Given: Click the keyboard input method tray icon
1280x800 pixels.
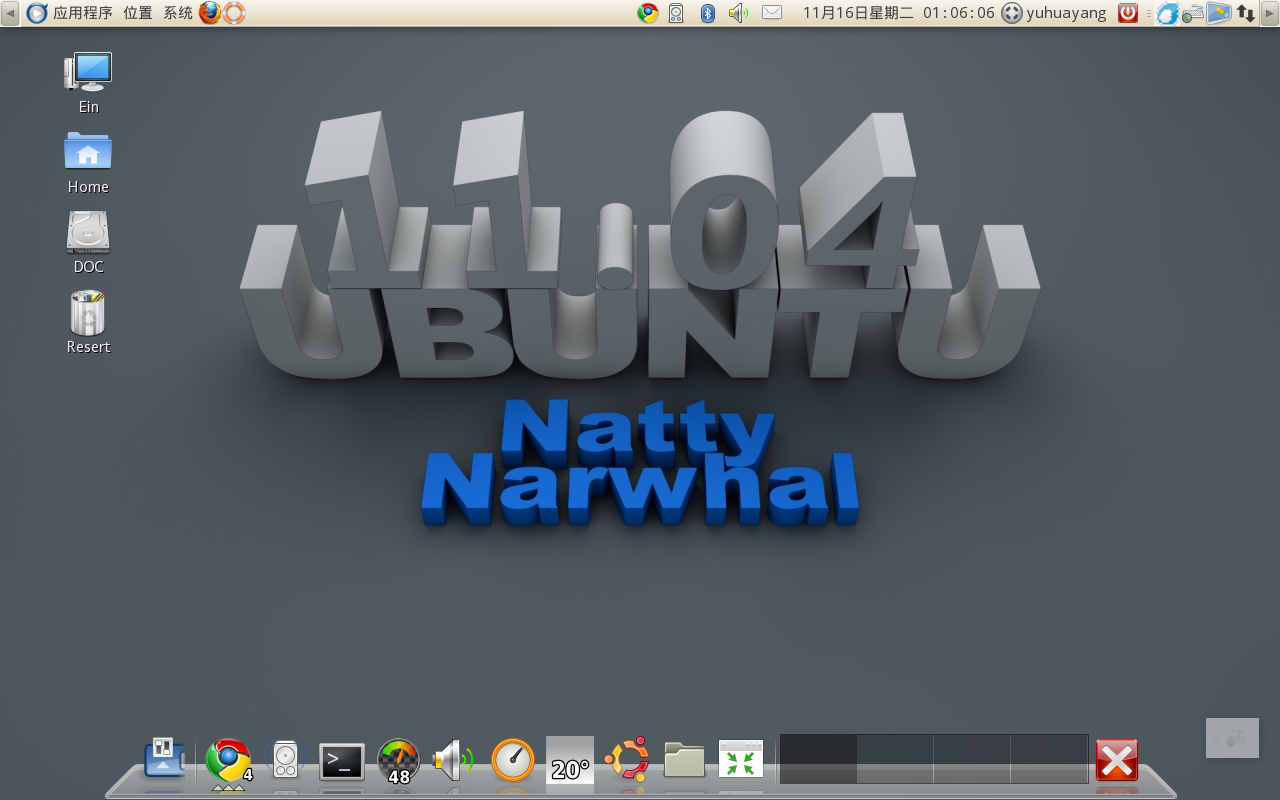Looking at the screenshot, I should tap(1193, 13).
